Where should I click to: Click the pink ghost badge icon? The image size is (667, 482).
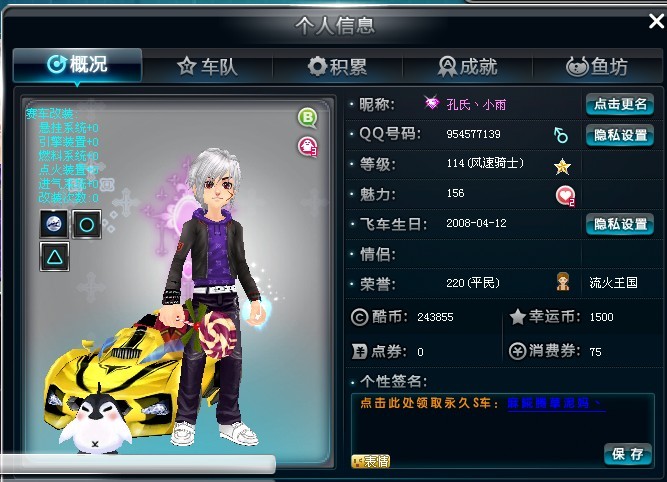click(308, 146)
